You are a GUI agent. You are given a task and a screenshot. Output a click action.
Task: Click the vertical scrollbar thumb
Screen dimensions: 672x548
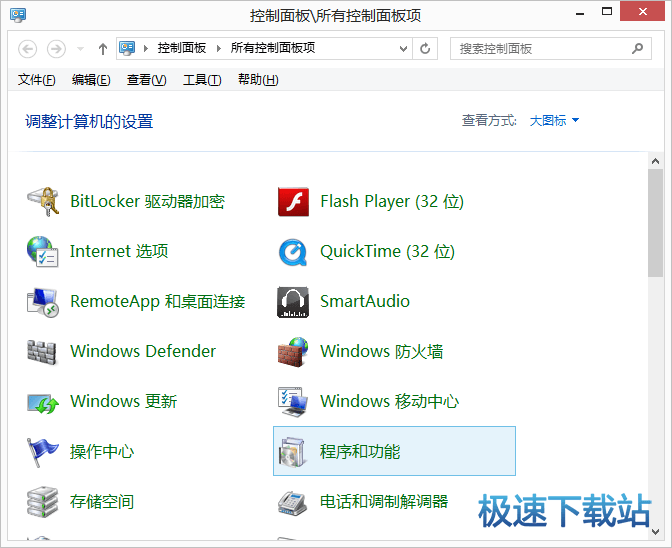pyautogui.click(x=655, y=223)
